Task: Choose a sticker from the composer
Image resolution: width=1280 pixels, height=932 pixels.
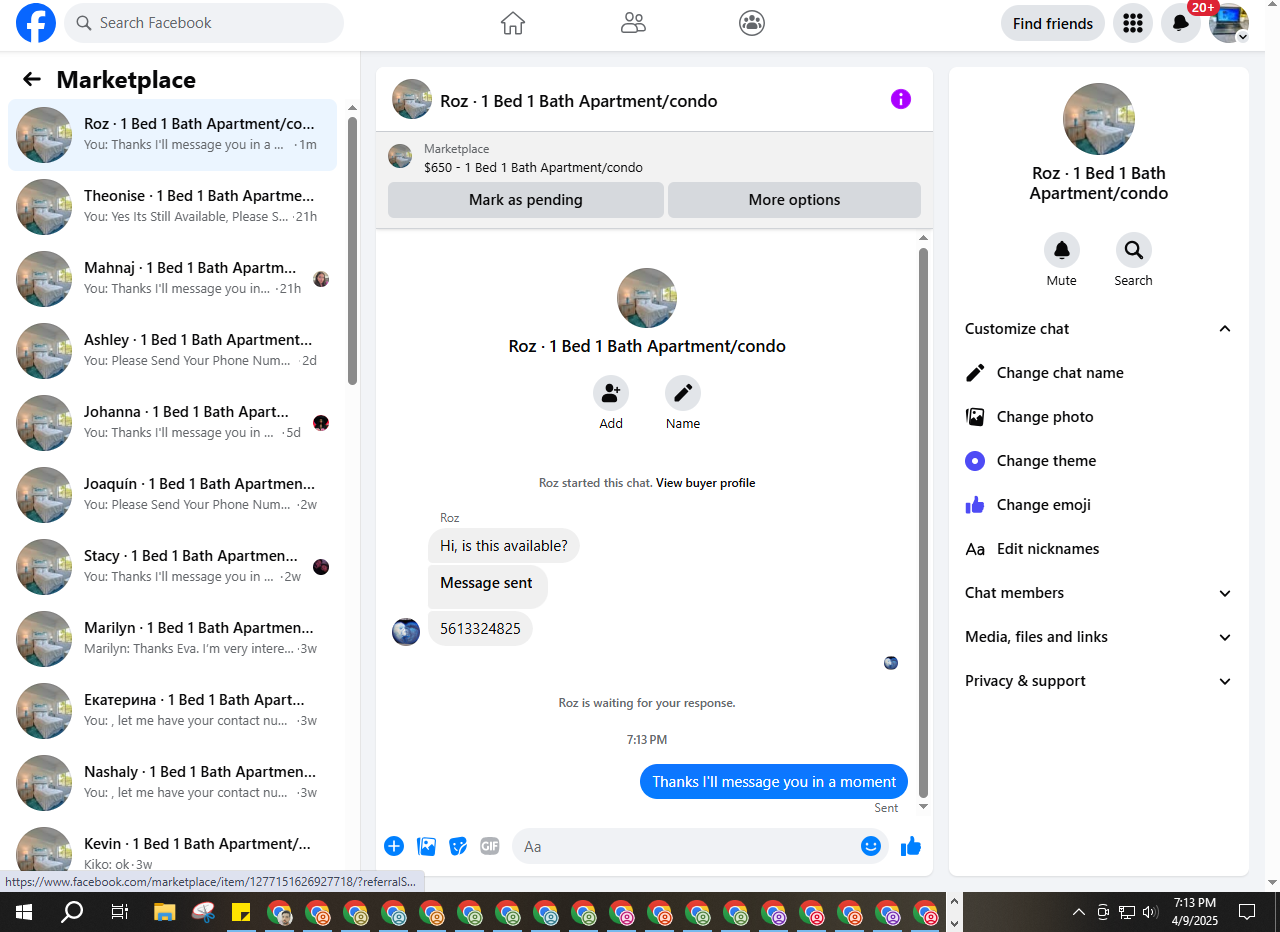Action: tap(458, 846)
